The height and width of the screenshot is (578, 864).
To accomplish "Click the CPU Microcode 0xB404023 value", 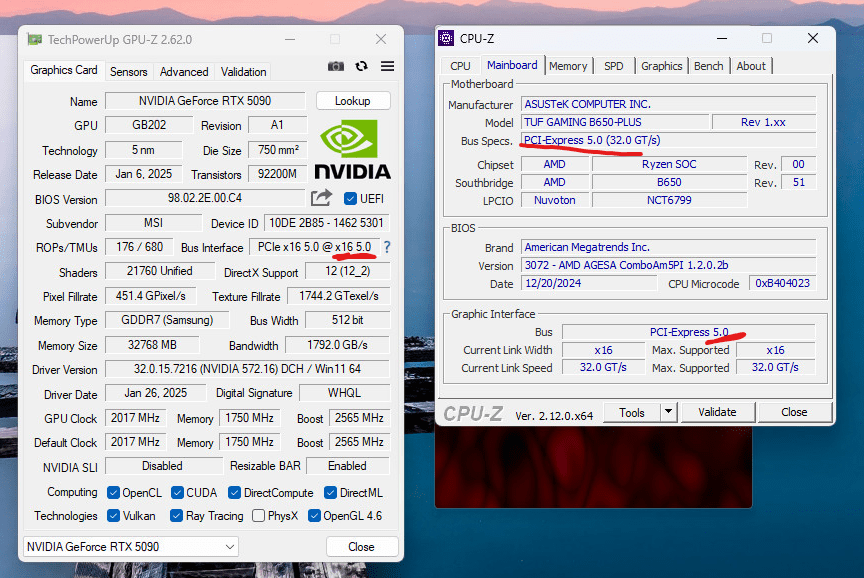I will 782,283.
